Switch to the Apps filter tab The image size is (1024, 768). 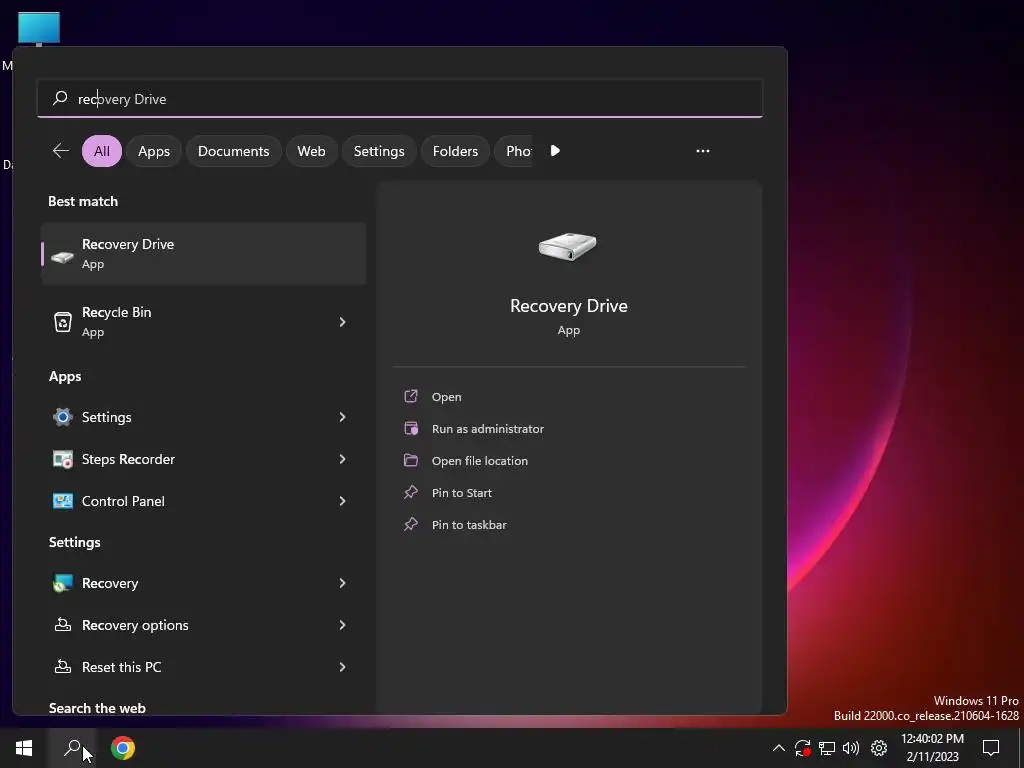tap(153, 151)
